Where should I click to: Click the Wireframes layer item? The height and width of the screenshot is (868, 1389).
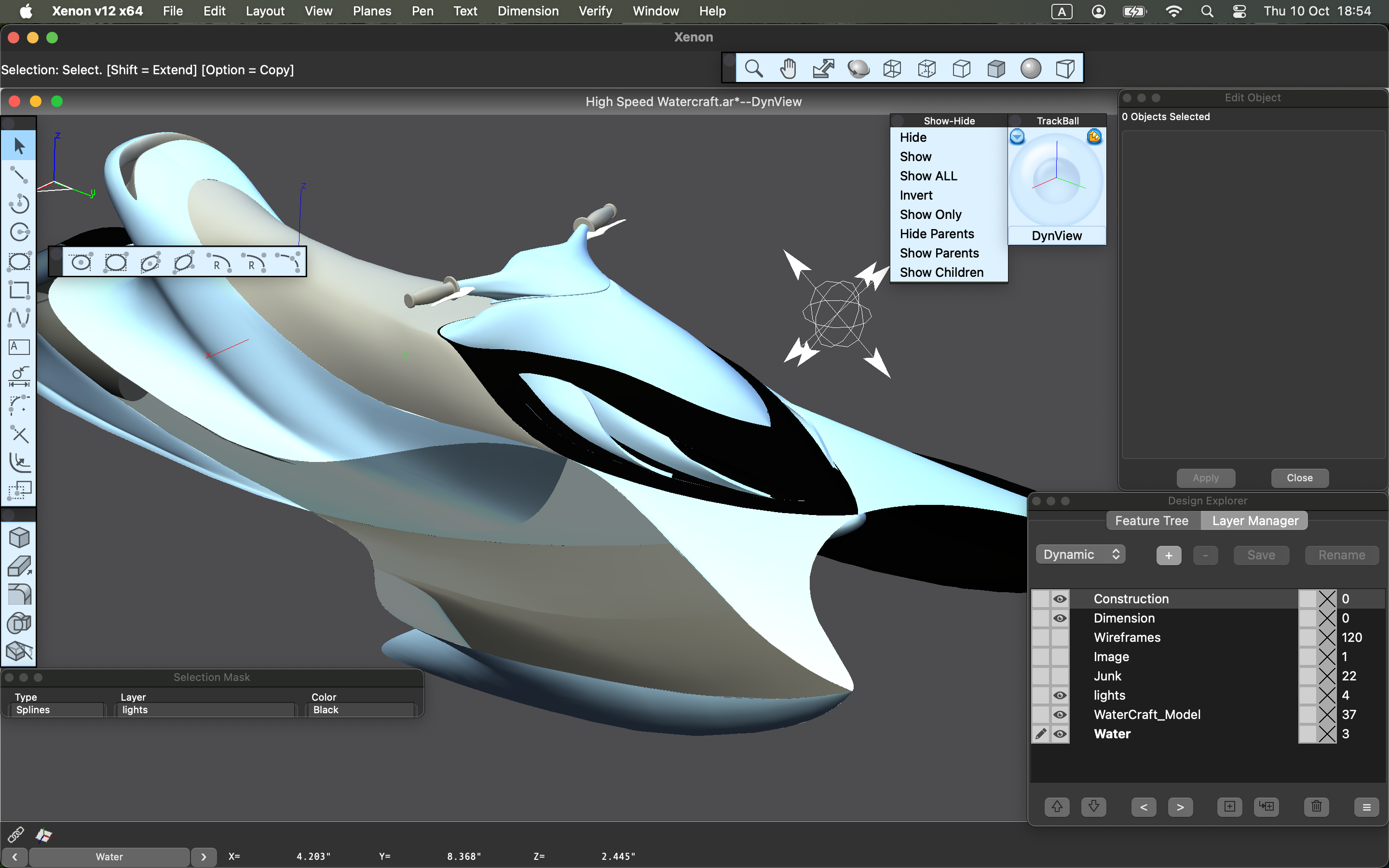[x=1127, y=637]
